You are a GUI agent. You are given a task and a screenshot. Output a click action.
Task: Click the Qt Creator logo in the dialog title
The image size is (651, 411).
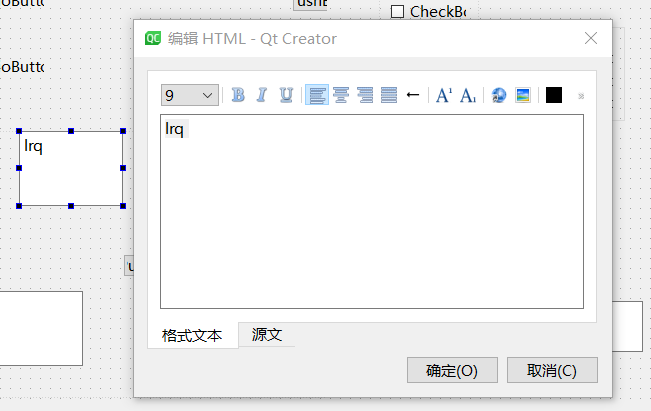pyautogui.click(x=153, y=38)
